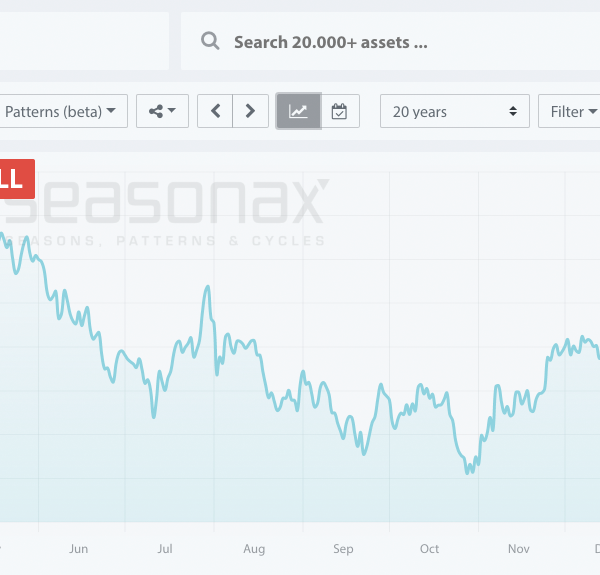Click the late-July peak on seasonal line
Viewport: 600px width, 575px height.
pyautogui.click(x=208, y=287)
